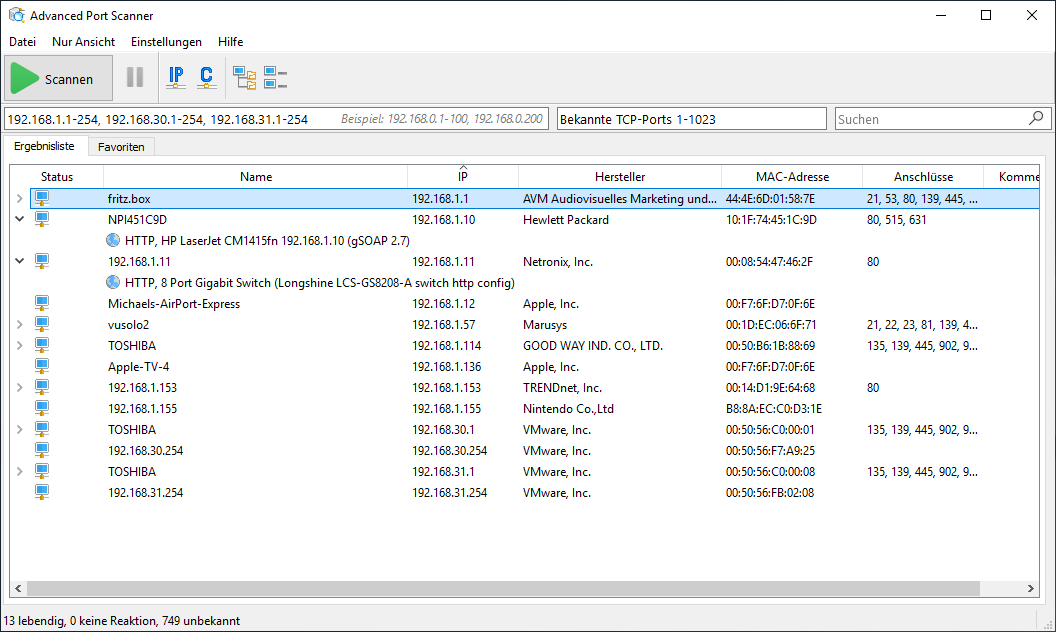Screen dimensions: 1056x632
Task: Click the 192.168.31.254 device icon
Action: (42, 493)
